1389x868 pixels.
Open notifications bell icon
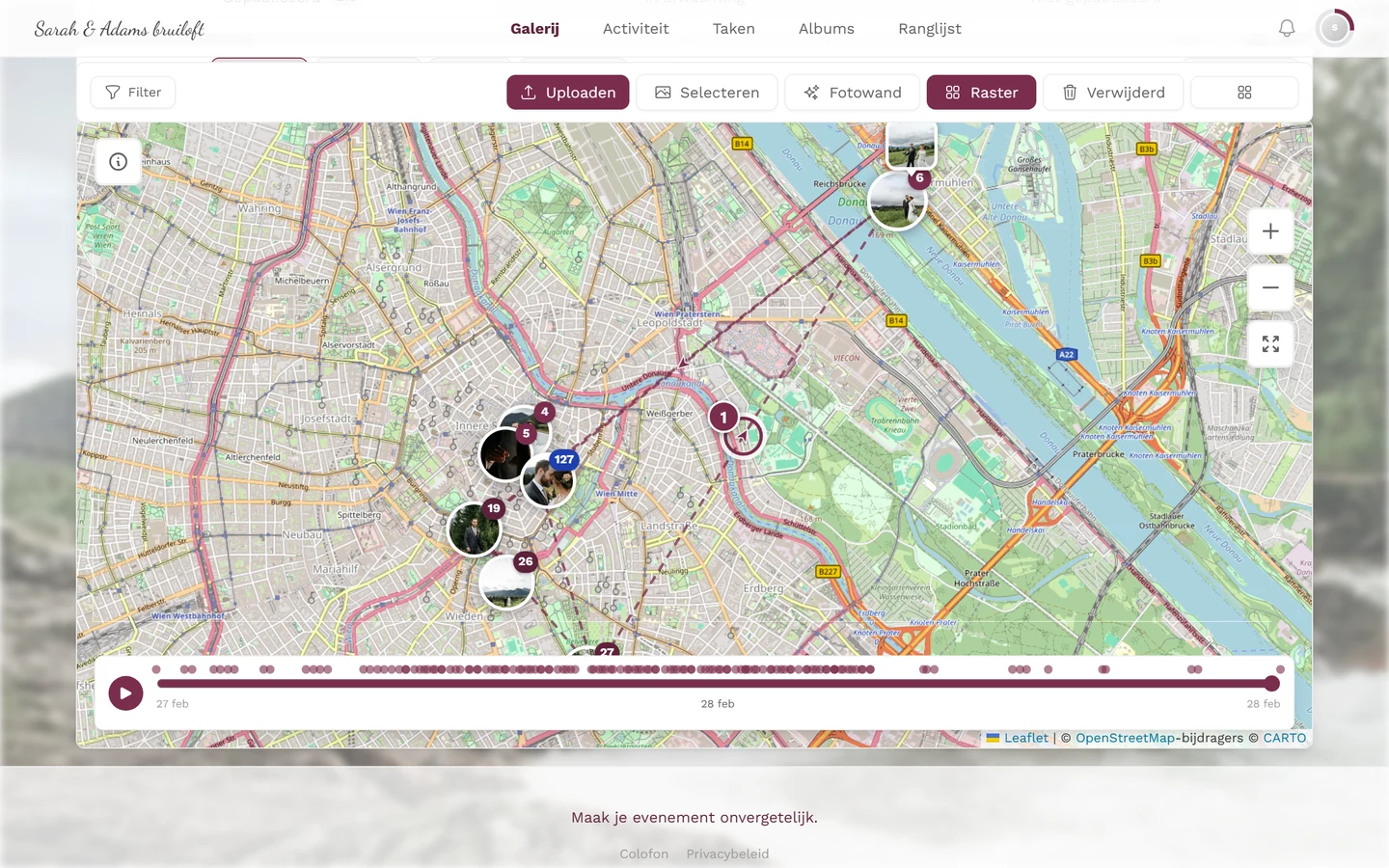click(x=1287, y=29)
